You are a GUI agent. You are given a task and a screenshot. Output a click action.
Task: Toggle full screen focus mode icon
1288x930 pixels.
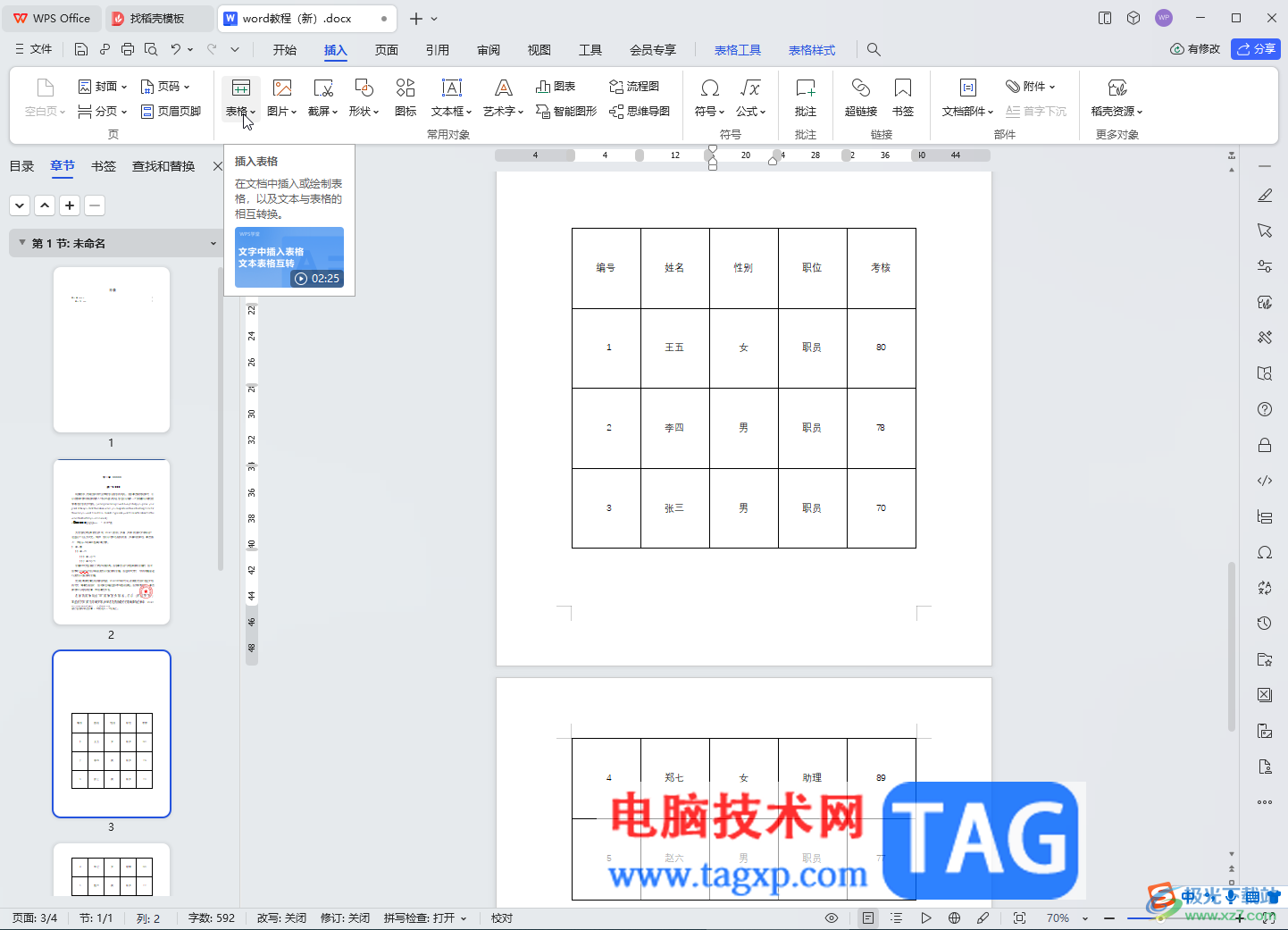click(1020, 918)
